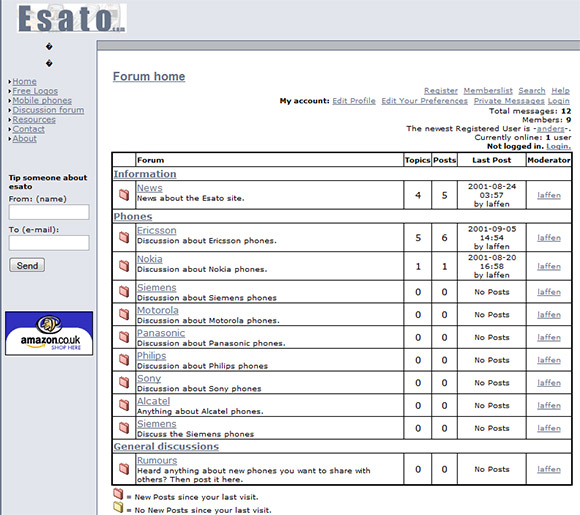Click Login link after Not logged in

pos(559,147)
